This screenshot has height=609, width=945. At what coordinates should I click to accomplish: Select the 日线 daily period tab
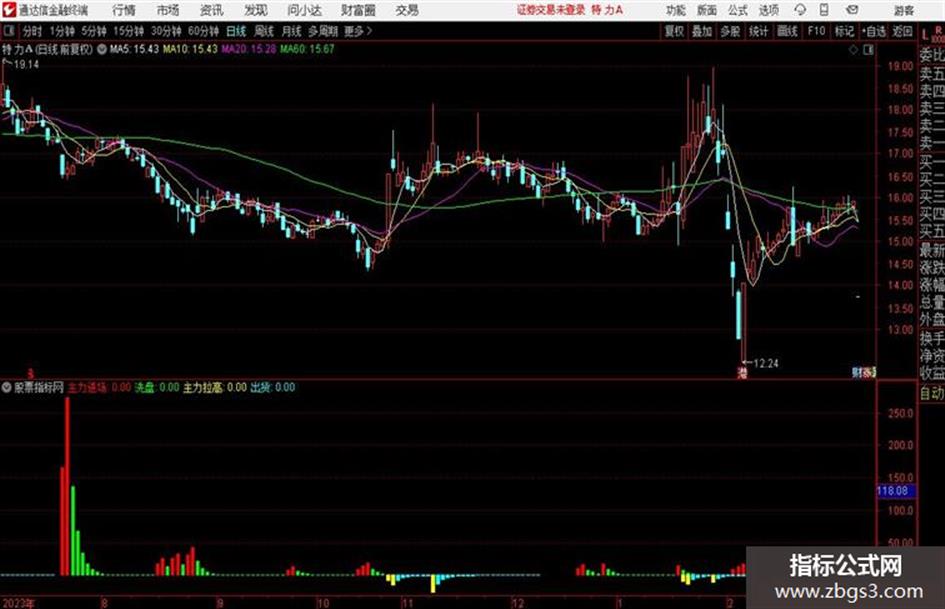(236, 31)
